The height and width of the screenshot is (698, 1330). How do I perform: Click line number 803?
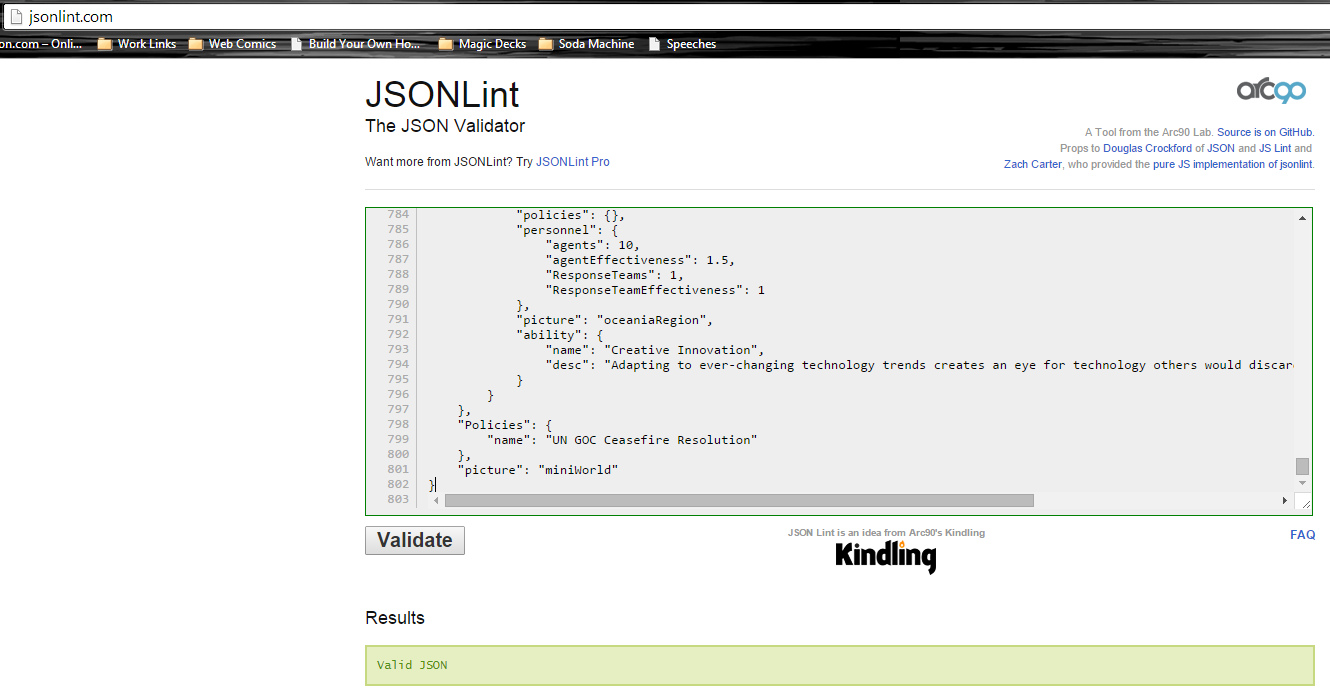point(397,500)
